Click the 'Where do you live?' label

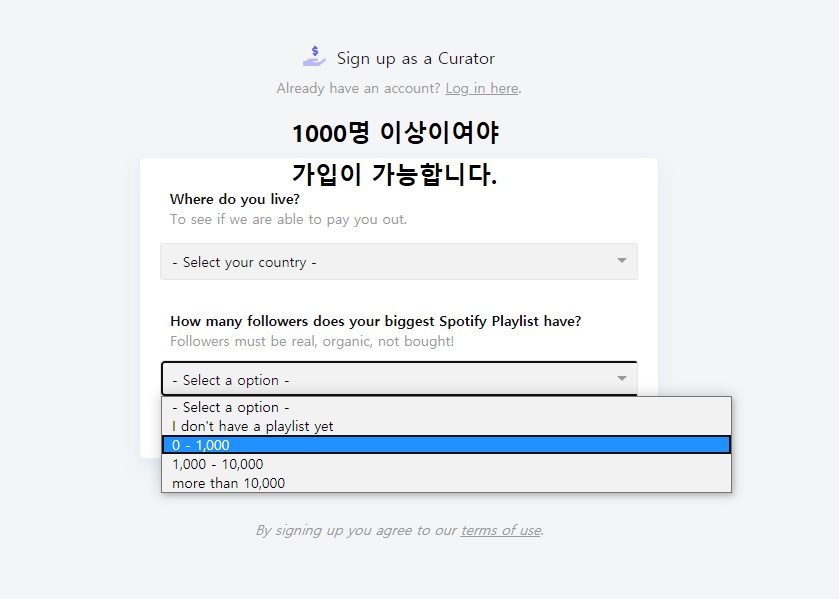pos(234,199)
